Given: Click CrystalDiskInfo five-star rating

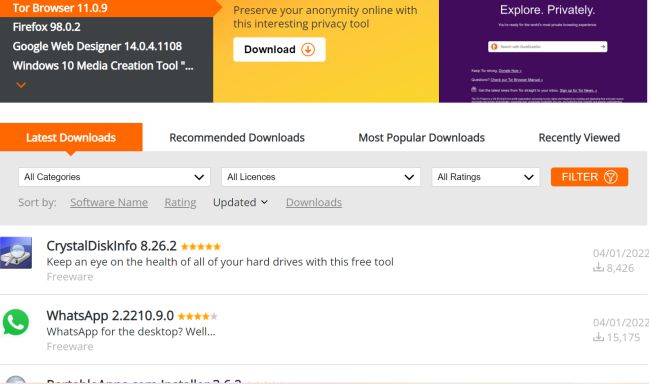Looking at the screenshot, I should click(x=201, y=247).
